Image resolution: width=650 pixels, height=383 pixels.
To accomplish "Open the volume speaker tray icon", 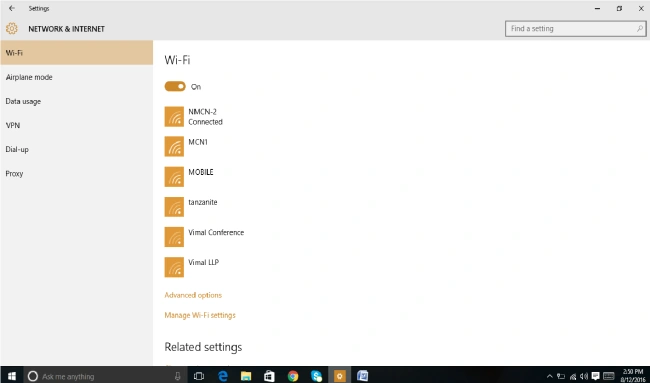I will click(584, 376).
